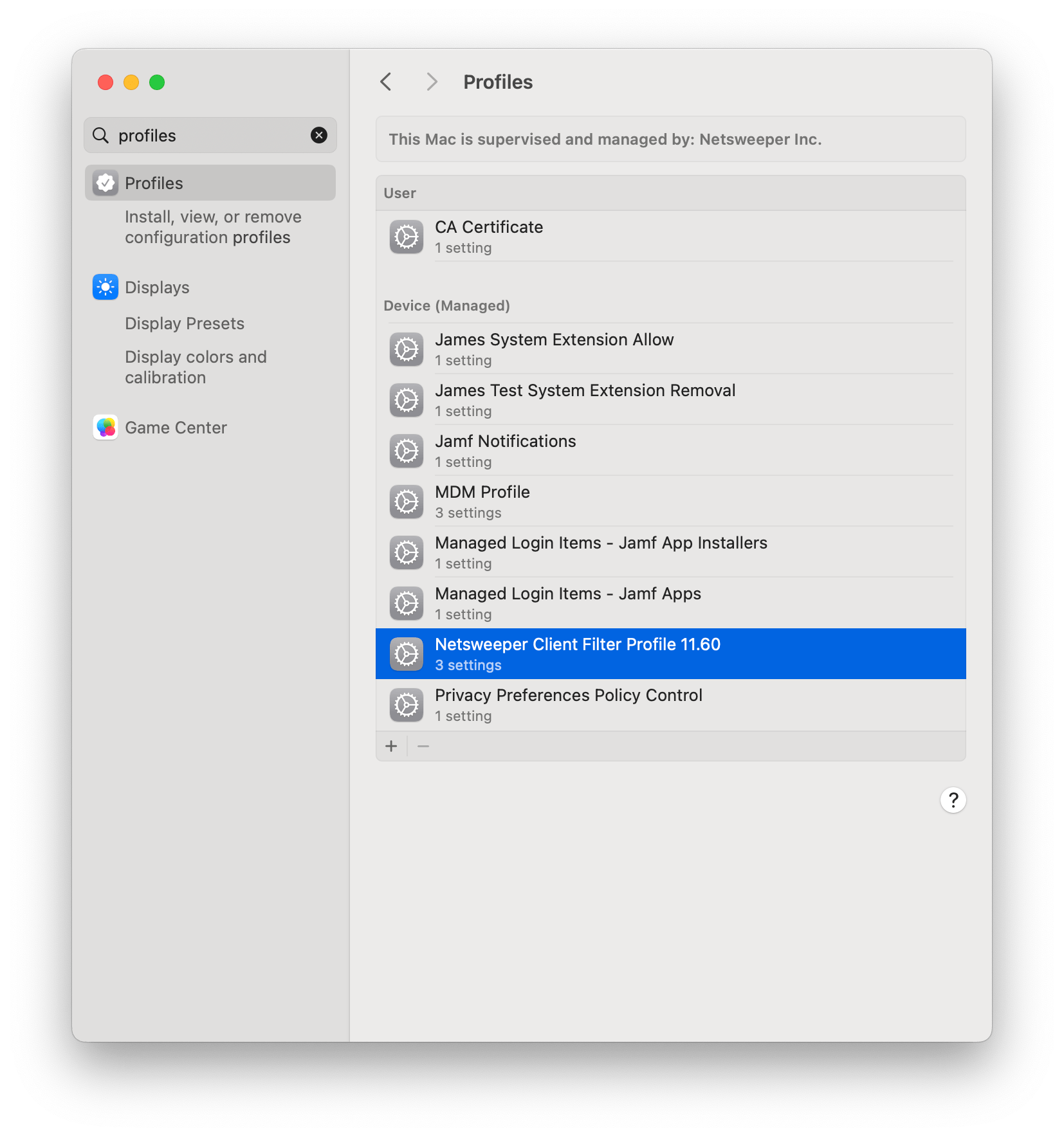This screenshot has height=1137, width=1064.
Task: Open the Help question mark button
Action: tap(953, 799)
